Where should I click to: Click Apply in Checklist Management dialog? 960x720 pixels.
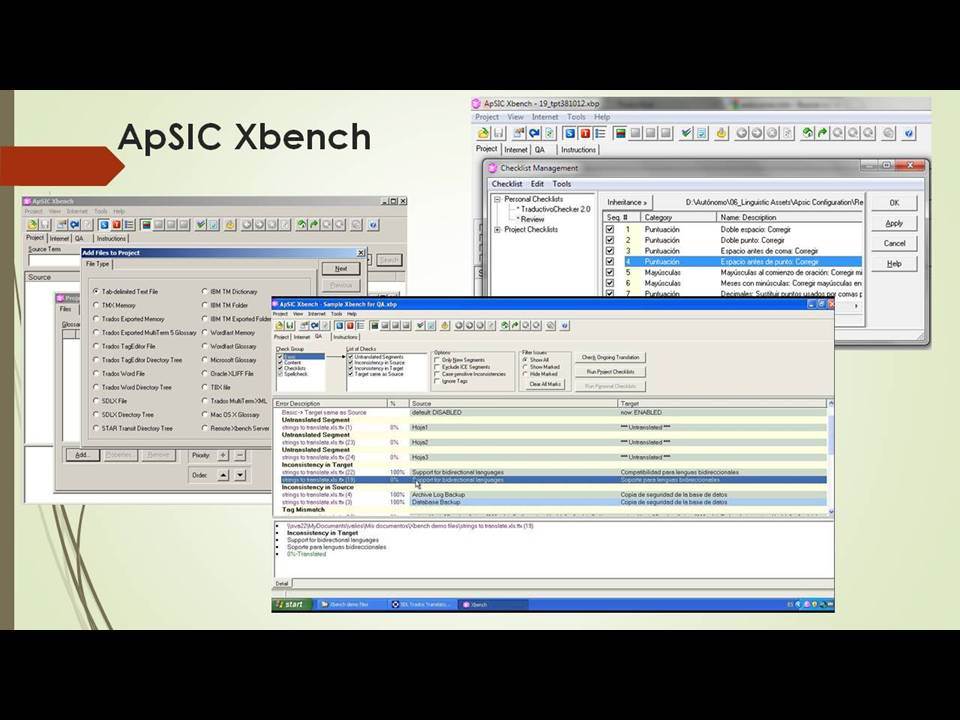[894, 223]
